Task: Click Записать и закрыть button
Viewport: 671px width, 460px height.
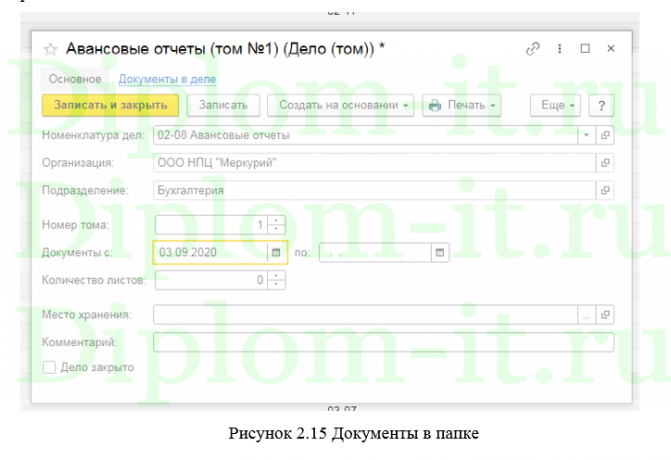Action: [110, 105]
